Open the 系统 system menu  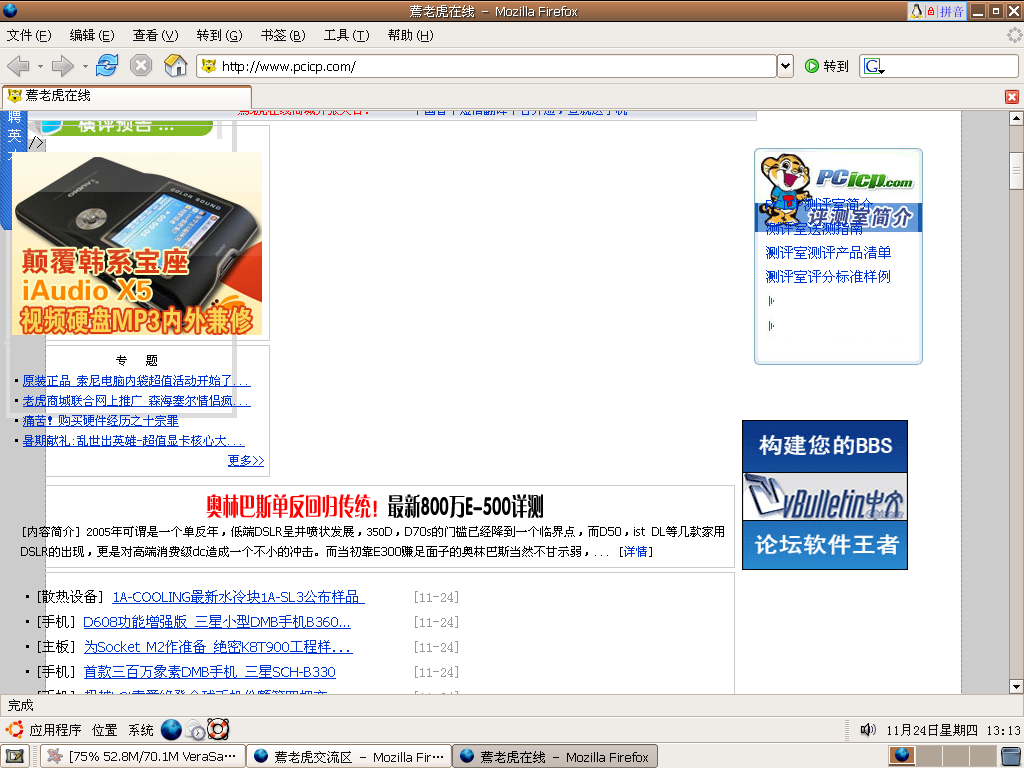pyautogui.click(x=140, y=729)
